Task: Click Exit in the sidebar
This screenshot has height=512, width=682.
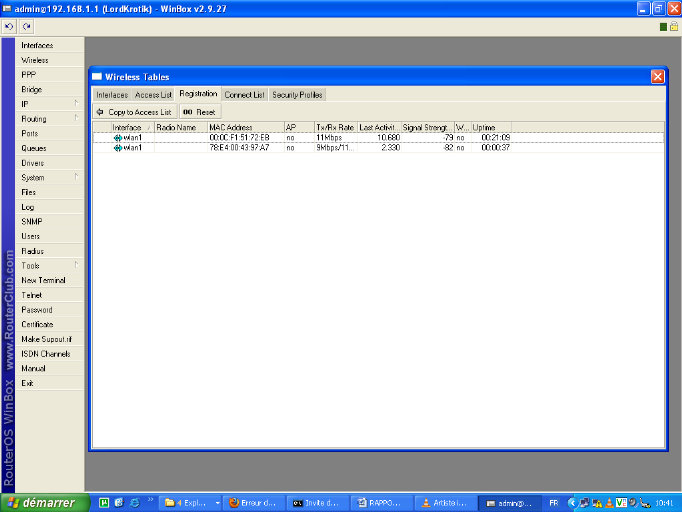Action: click(x=49, y=383)
